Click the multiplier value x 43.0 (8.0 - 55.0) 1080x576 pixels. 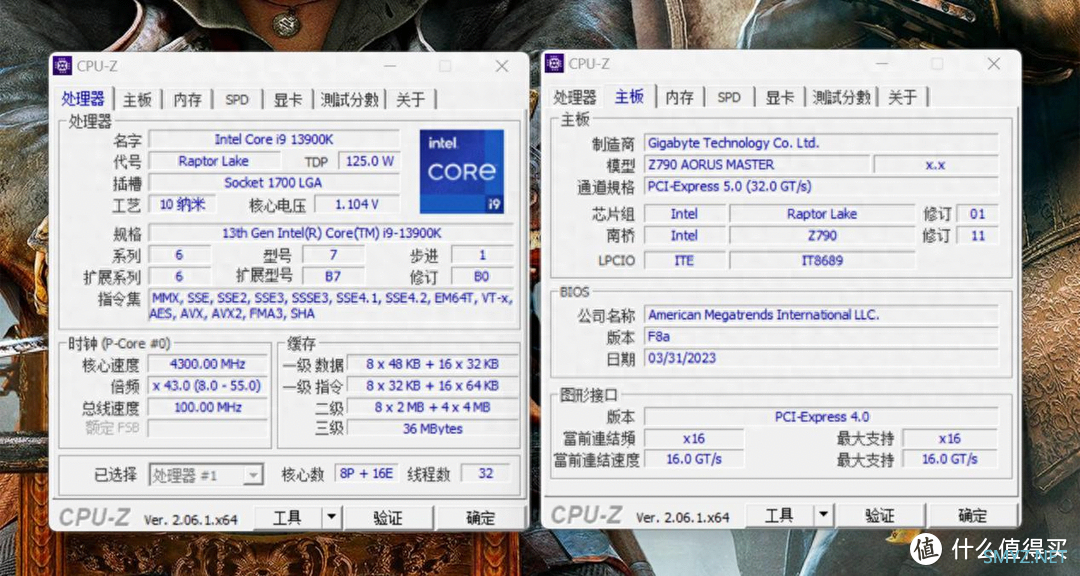[208, 386]
